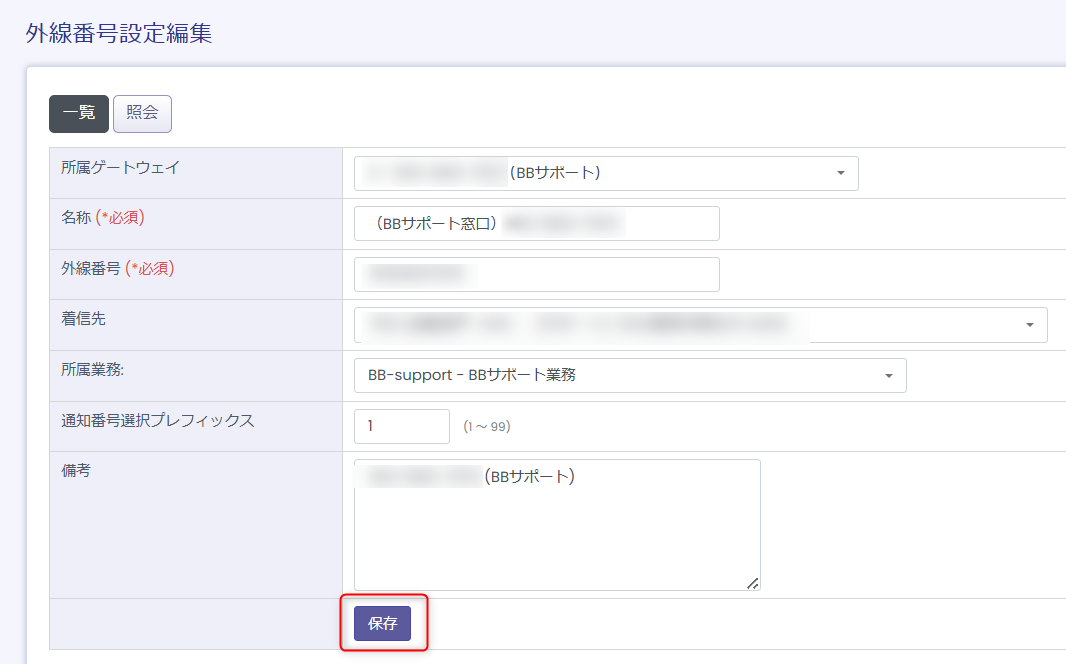Viewport: 1066px width, 664px height.
Task: Click the 通知番号選択プレフィックス label
Action: coord(158,421)
